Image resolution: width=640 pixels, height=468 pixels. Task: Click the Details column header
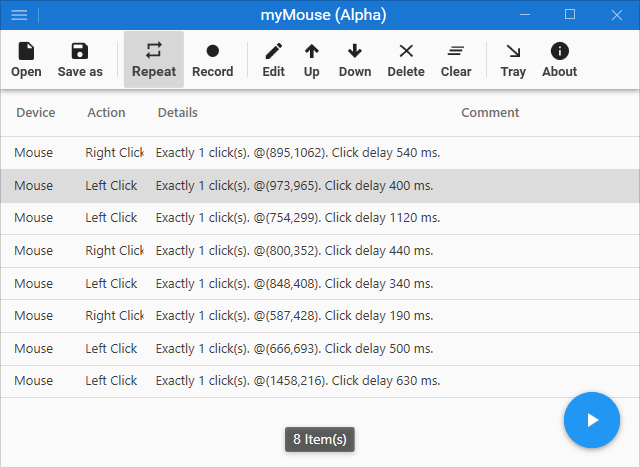pos(178,113)
